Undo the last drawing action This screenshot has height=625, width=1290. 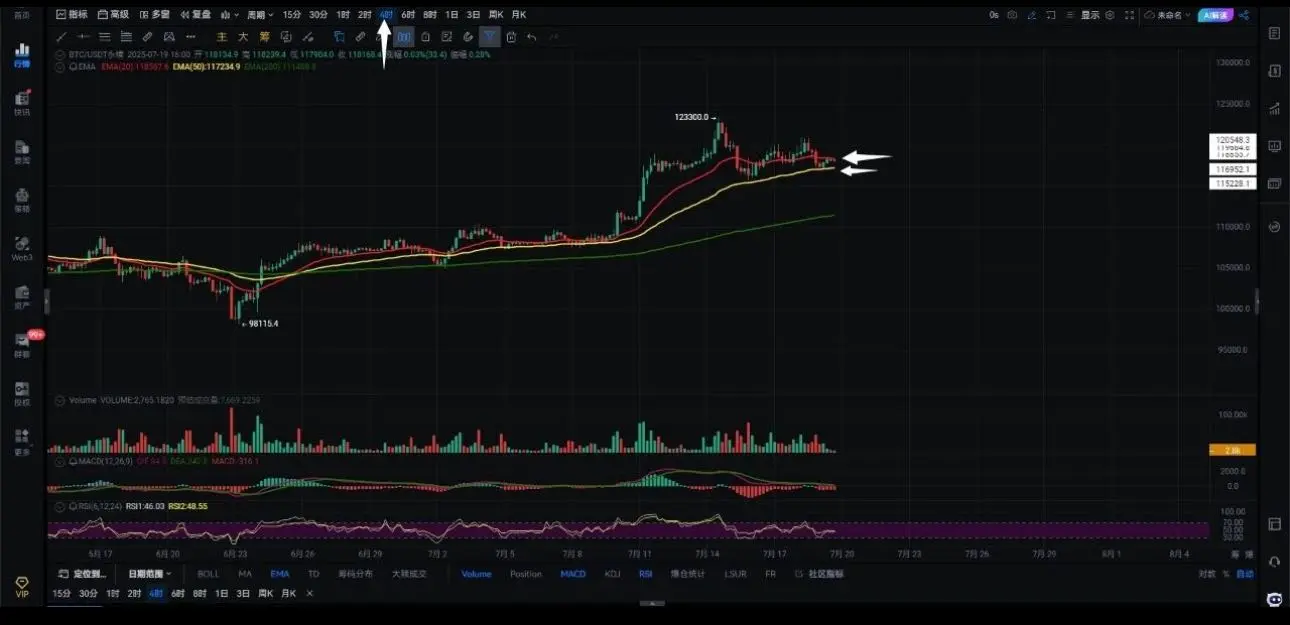click(x=532, y=37)
